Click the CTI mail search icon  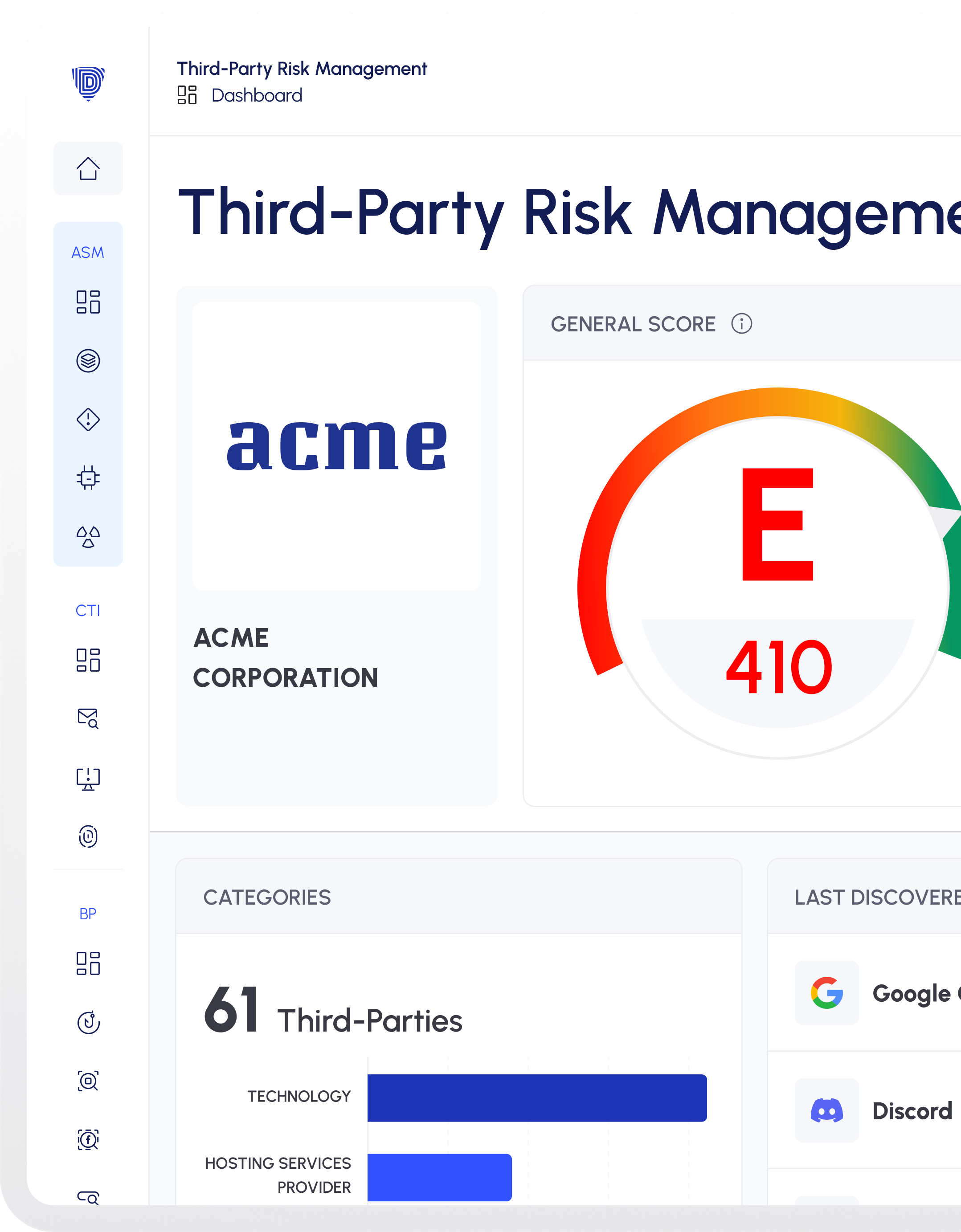pyautogui.click(x=88, y=718)
